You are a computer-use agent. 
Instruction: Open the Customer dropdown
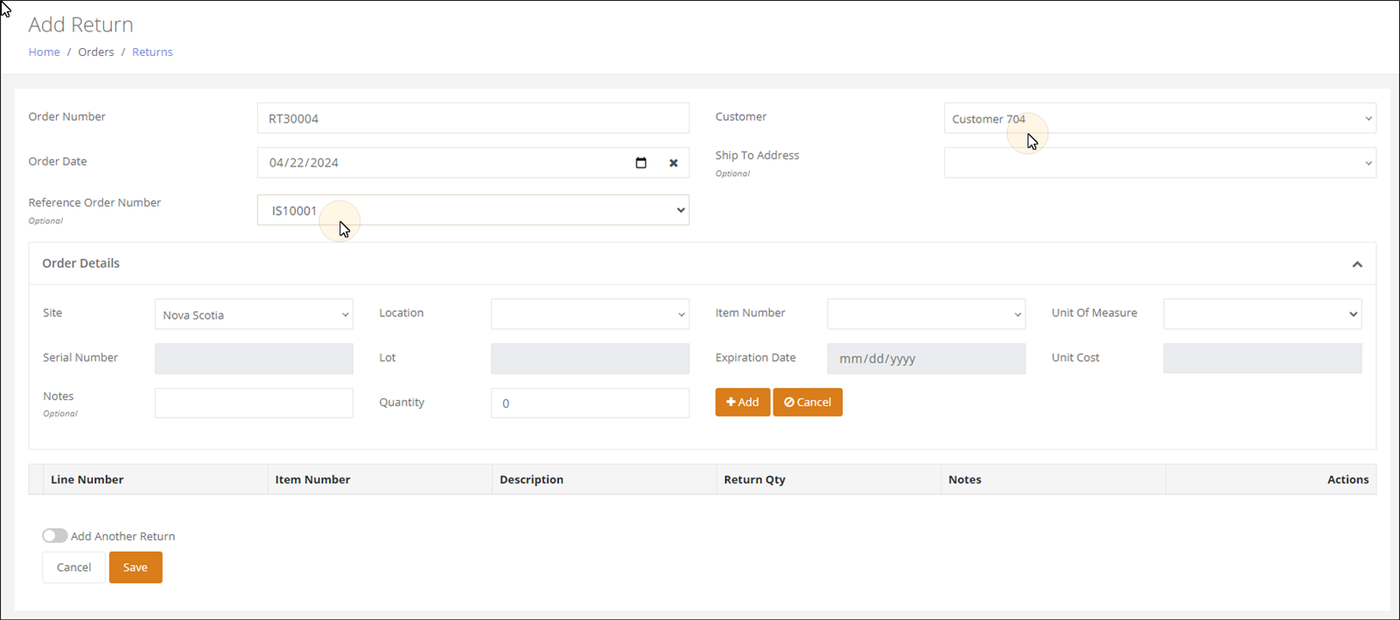(x=1160, y=118)
